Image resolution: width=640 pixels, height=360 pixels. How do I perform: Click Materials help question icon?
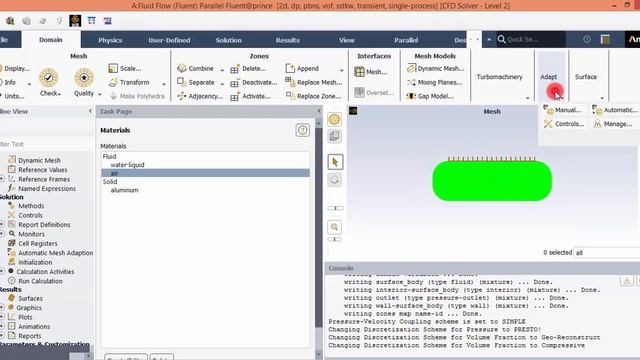pos(302,130)
